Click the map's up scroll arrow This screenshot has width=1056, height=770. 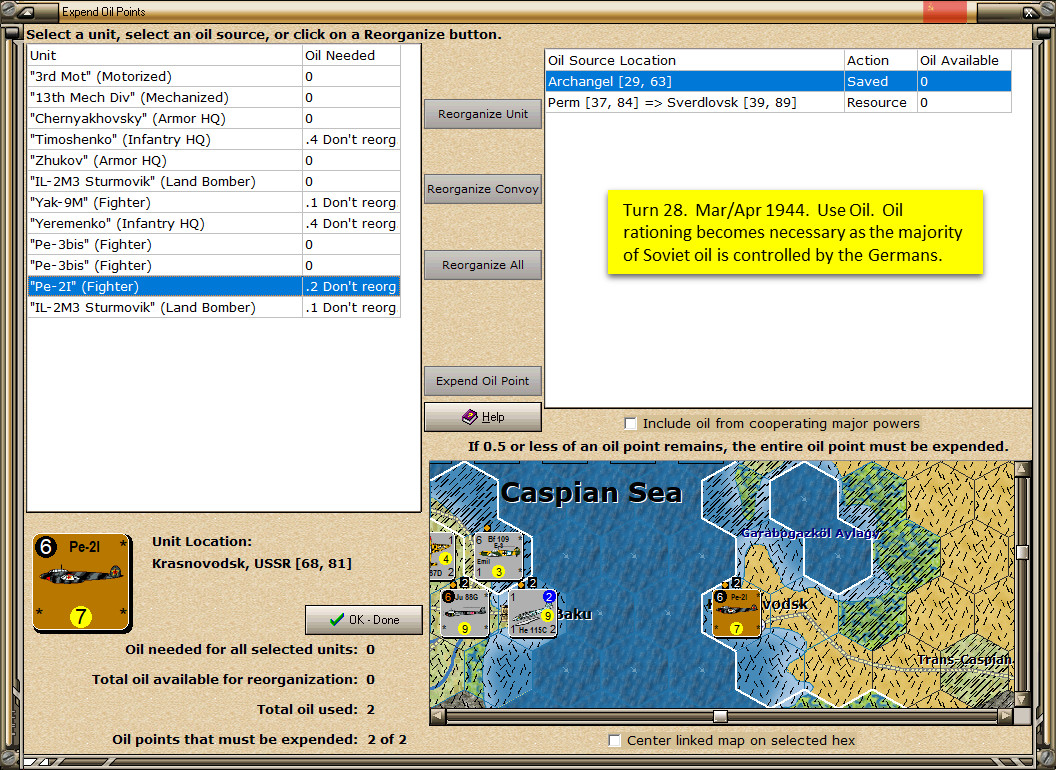click(1022, 469)
